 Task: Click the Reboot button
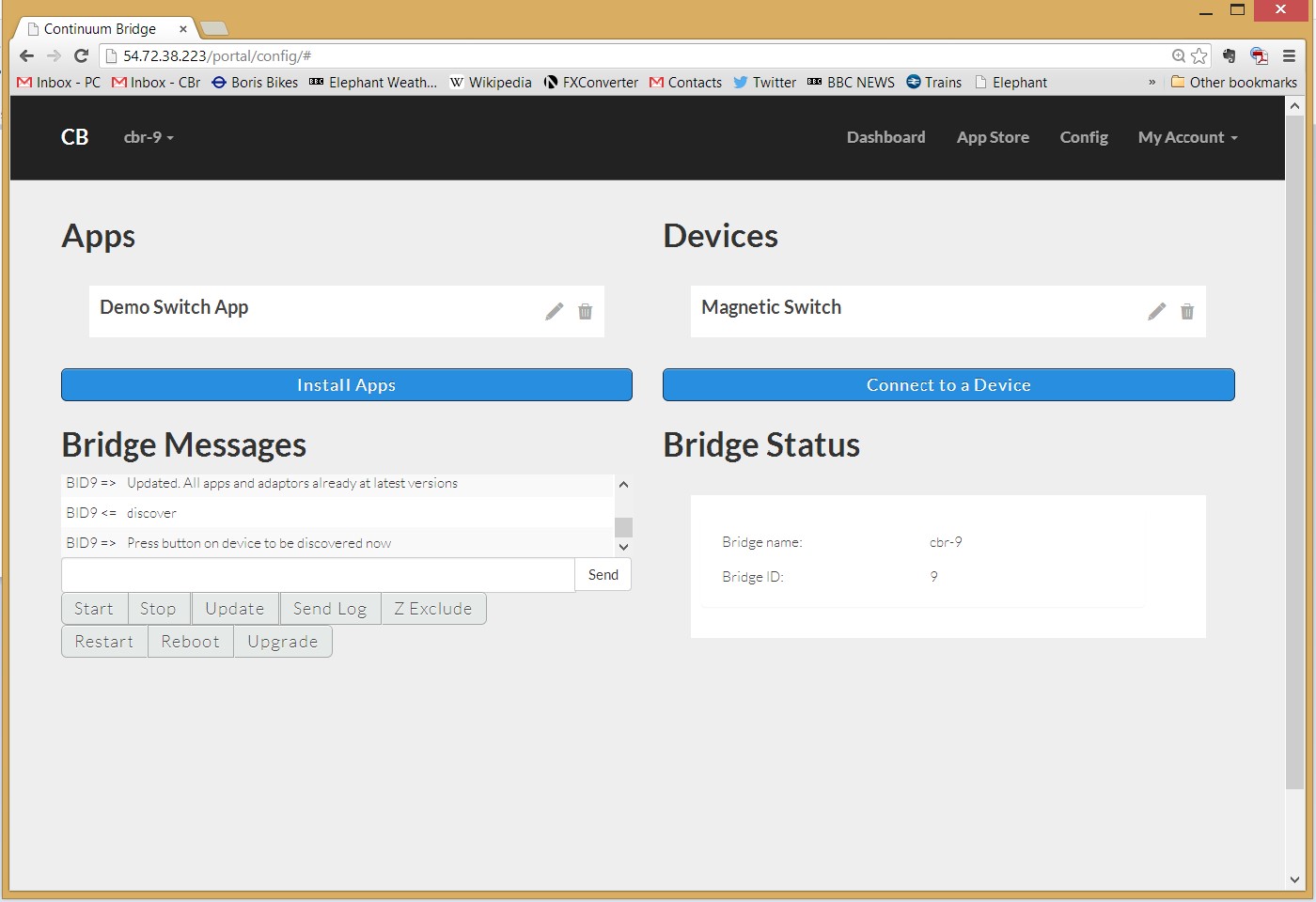pyautogui.click(x=191, y=642)
